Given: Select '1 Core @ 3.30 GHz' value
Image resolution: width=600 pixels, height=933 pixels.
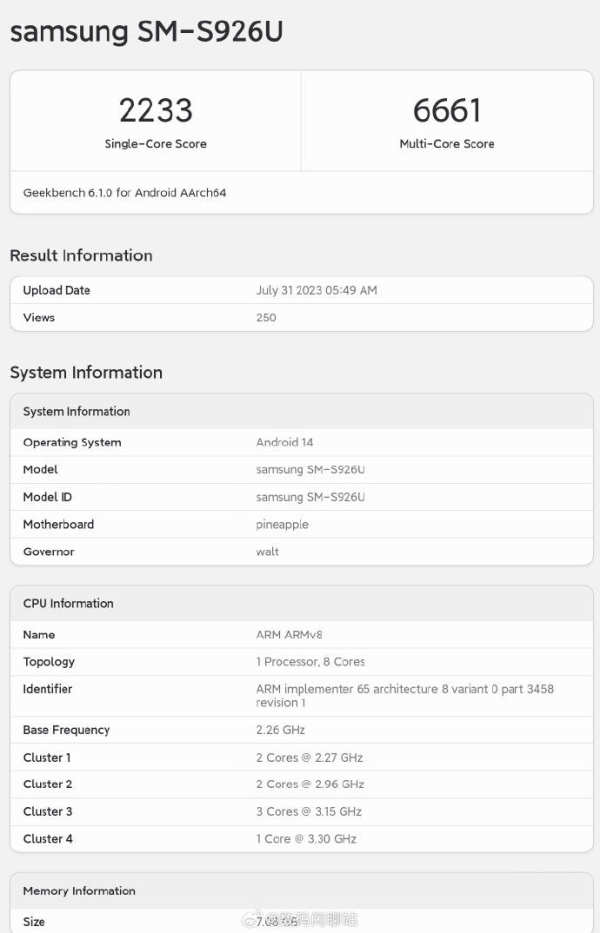Looking at the screenshot, I should coord(307,839).
